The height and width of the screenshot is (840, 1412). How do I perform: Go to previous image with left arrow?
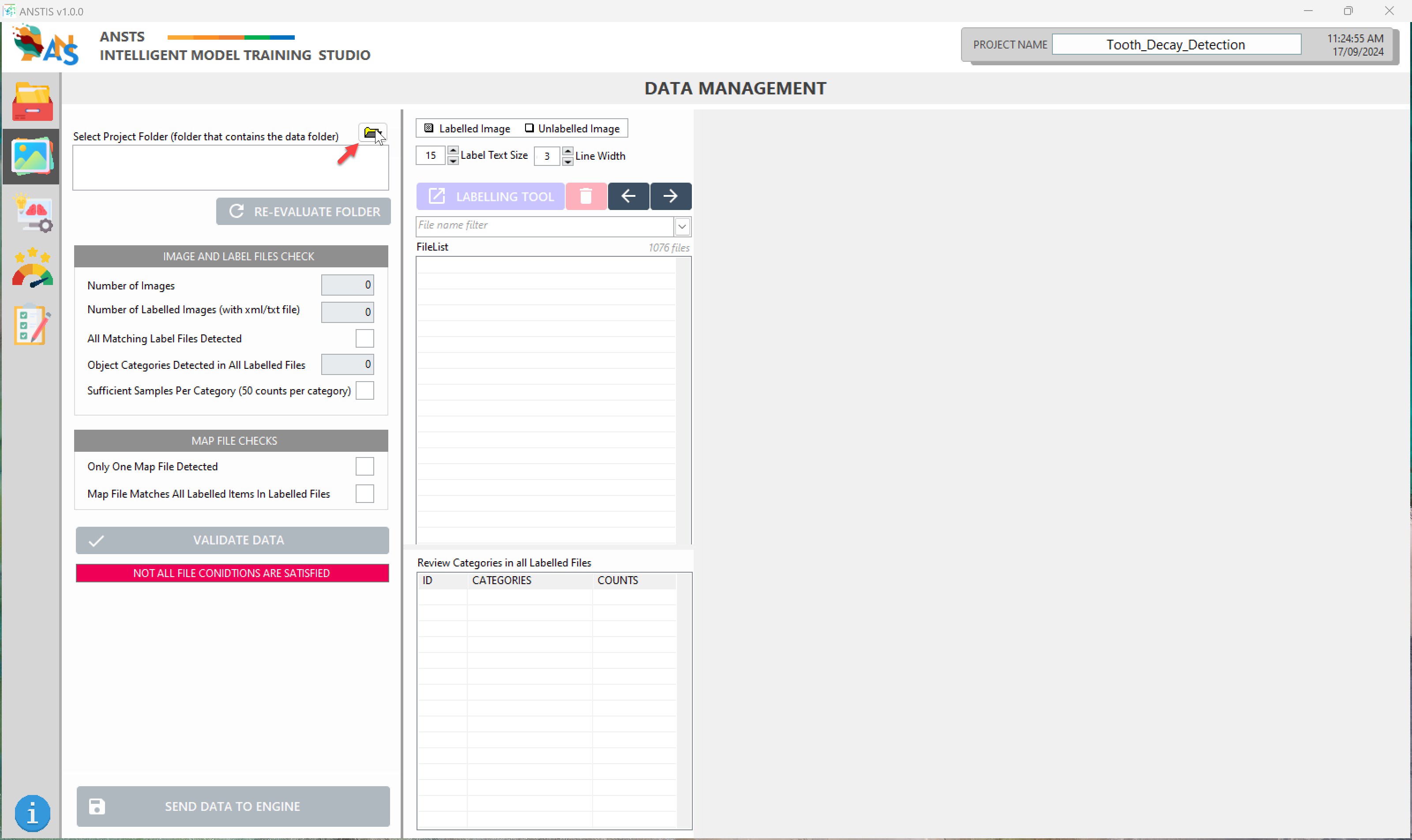point(628,196)
